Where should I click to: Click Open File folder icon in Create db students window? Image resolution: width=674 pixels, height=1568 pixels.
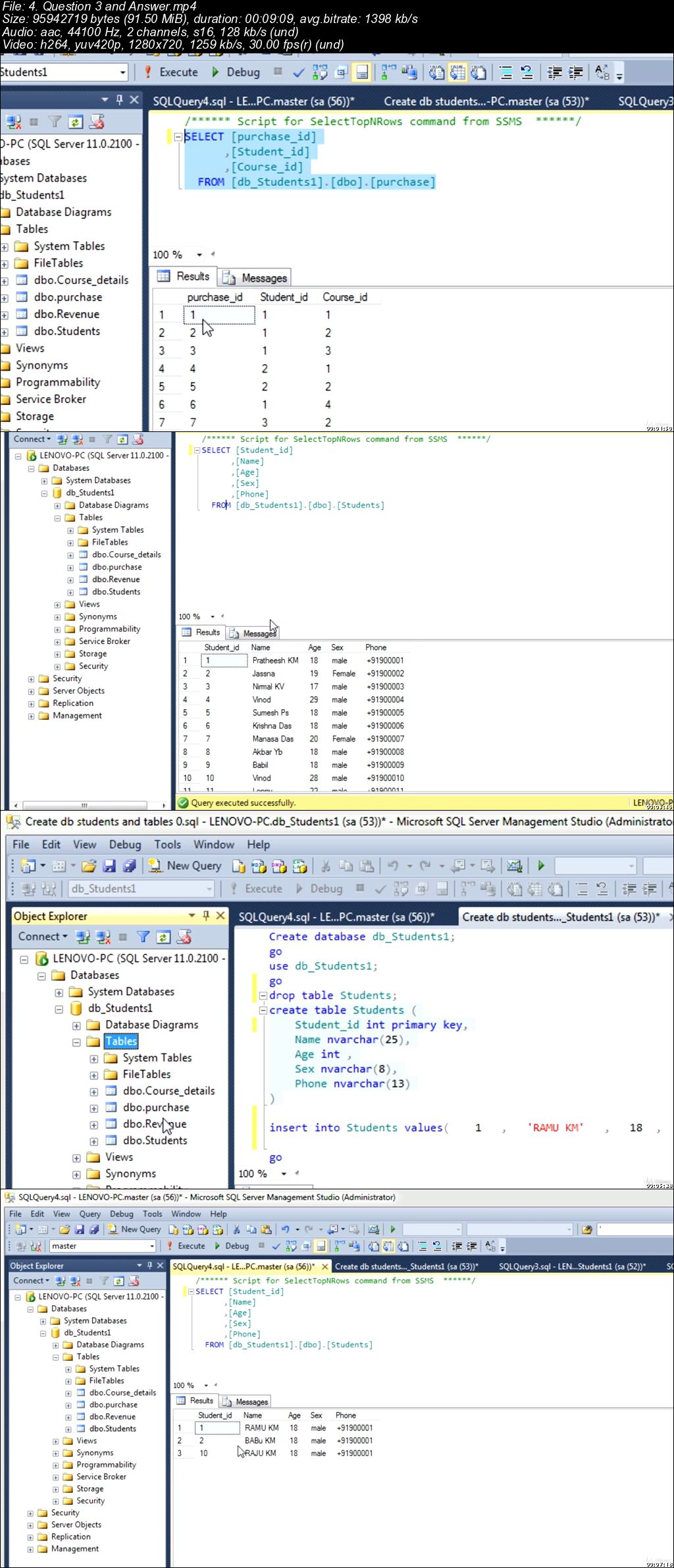pos(89,866)
